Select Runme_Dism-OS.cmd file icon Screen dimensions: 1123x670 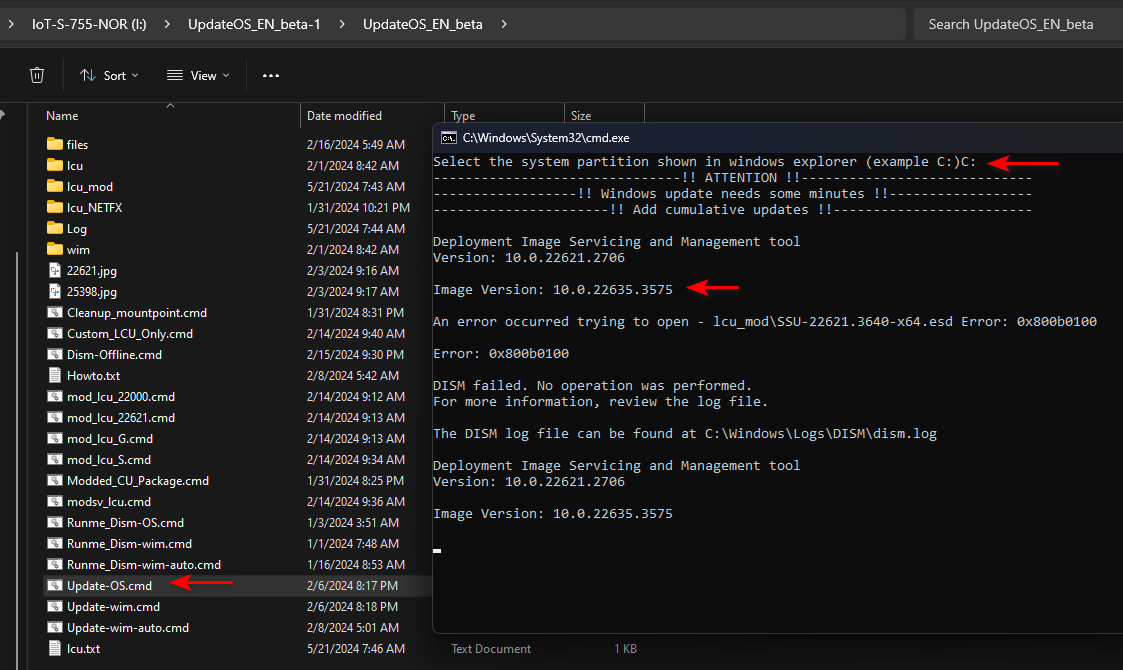(54, 522)
